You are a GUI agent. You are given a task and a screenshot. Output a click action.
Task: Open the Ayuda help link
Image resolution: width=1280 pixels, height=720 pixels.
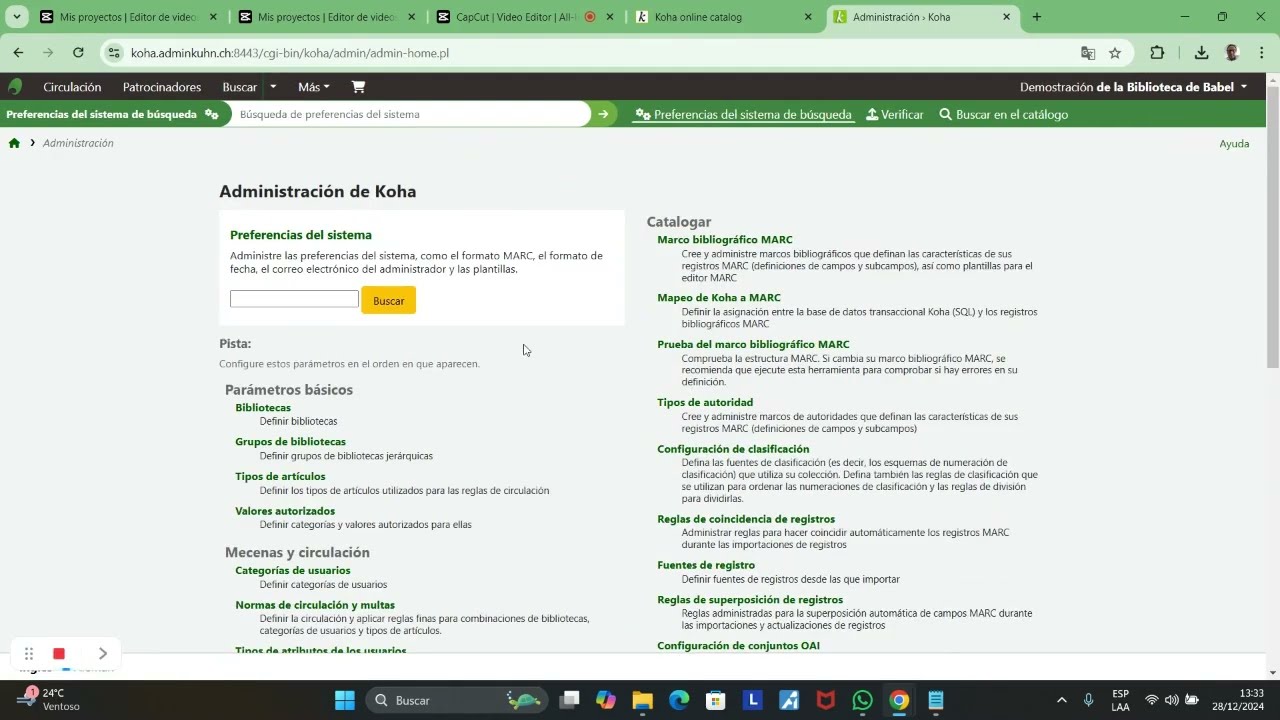(1234, 143)
